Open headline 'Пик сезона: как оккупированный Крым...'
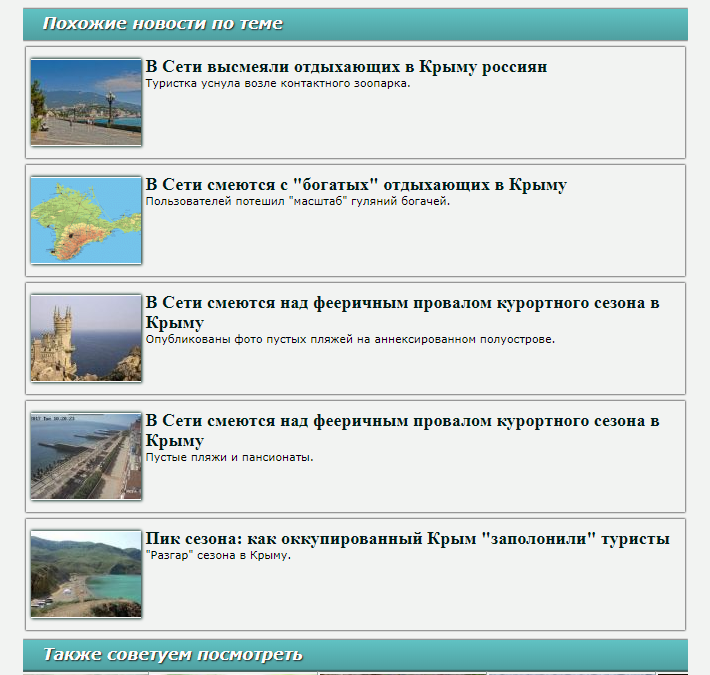Viewport: 710px width, 675px height. (407, 539)
